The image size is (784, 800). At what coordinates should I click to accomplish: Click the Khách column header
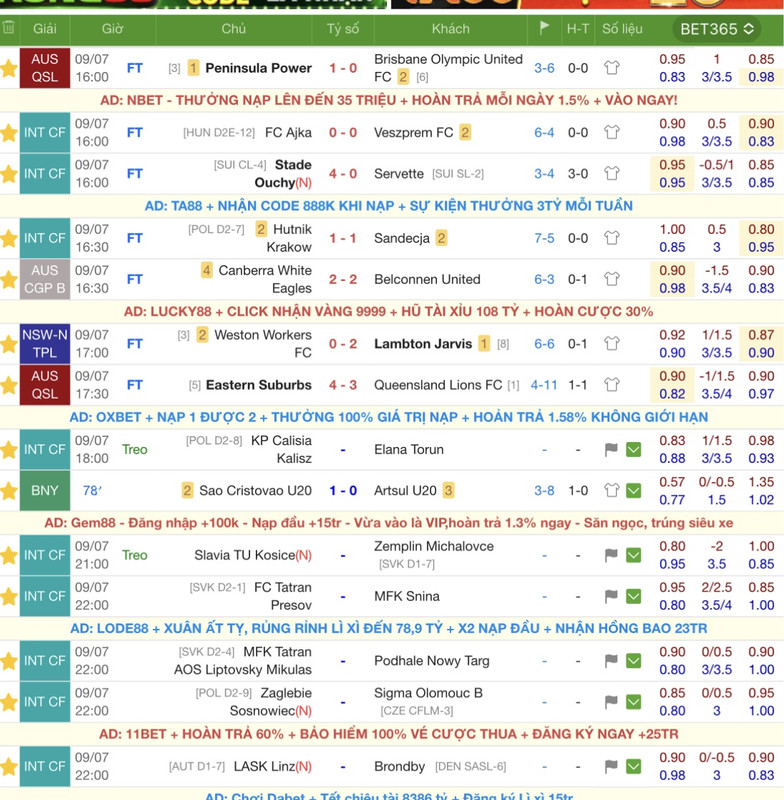coord(450,29)
